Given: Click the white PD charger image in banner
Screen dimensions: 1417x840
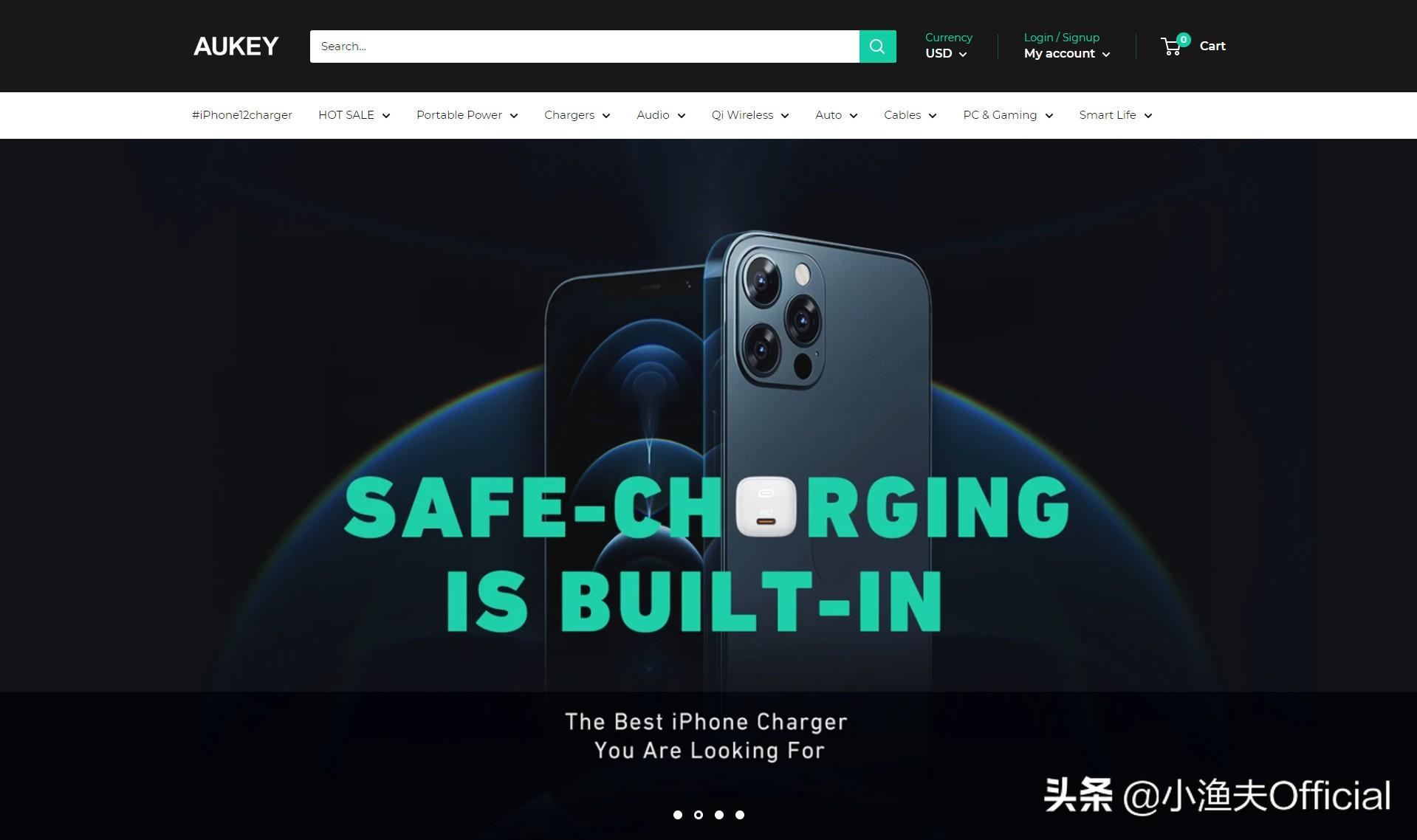Looking at the screenshot, I should [x=766, y=506].
